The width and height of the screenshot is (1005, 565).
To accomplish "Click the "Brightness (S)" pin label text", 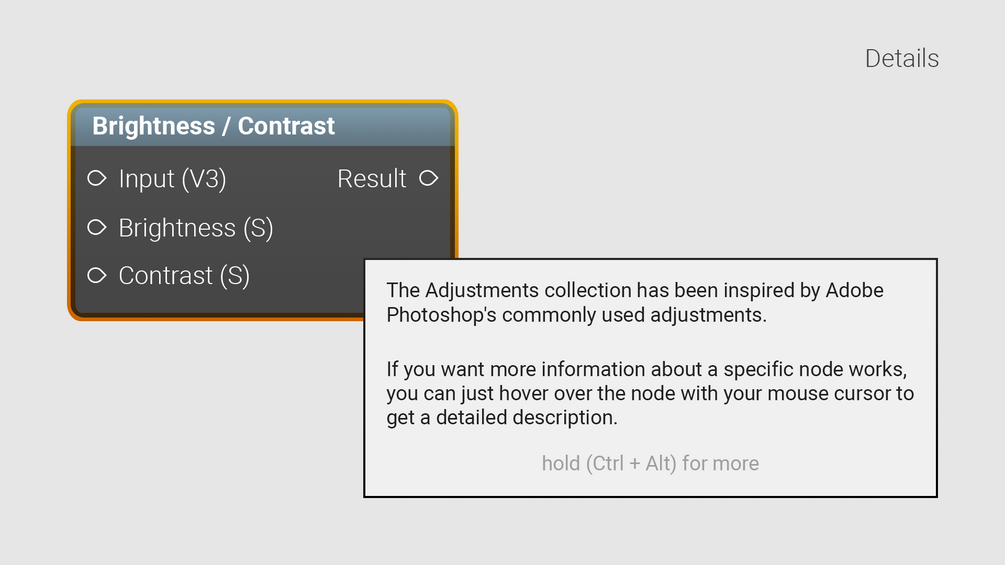I will 195,228.
